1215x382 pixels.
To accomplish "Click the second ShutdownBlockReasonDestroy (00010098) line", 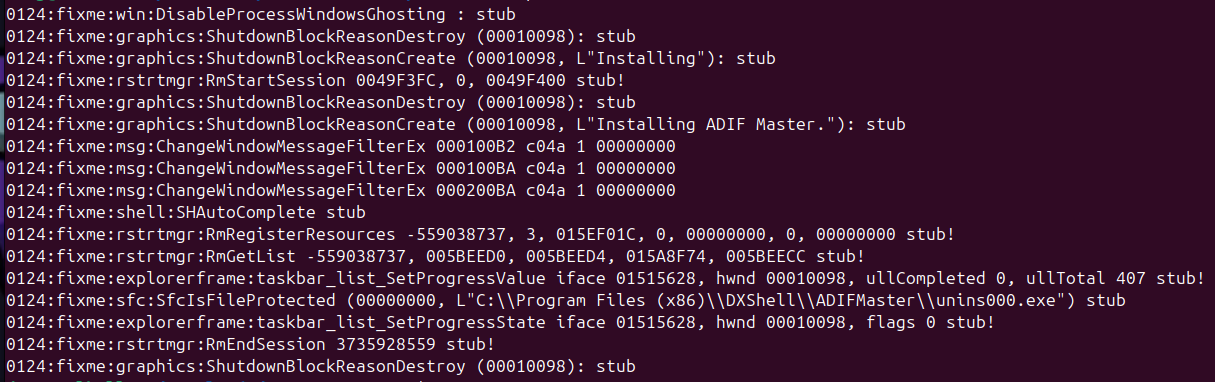I will pos(320,102).
